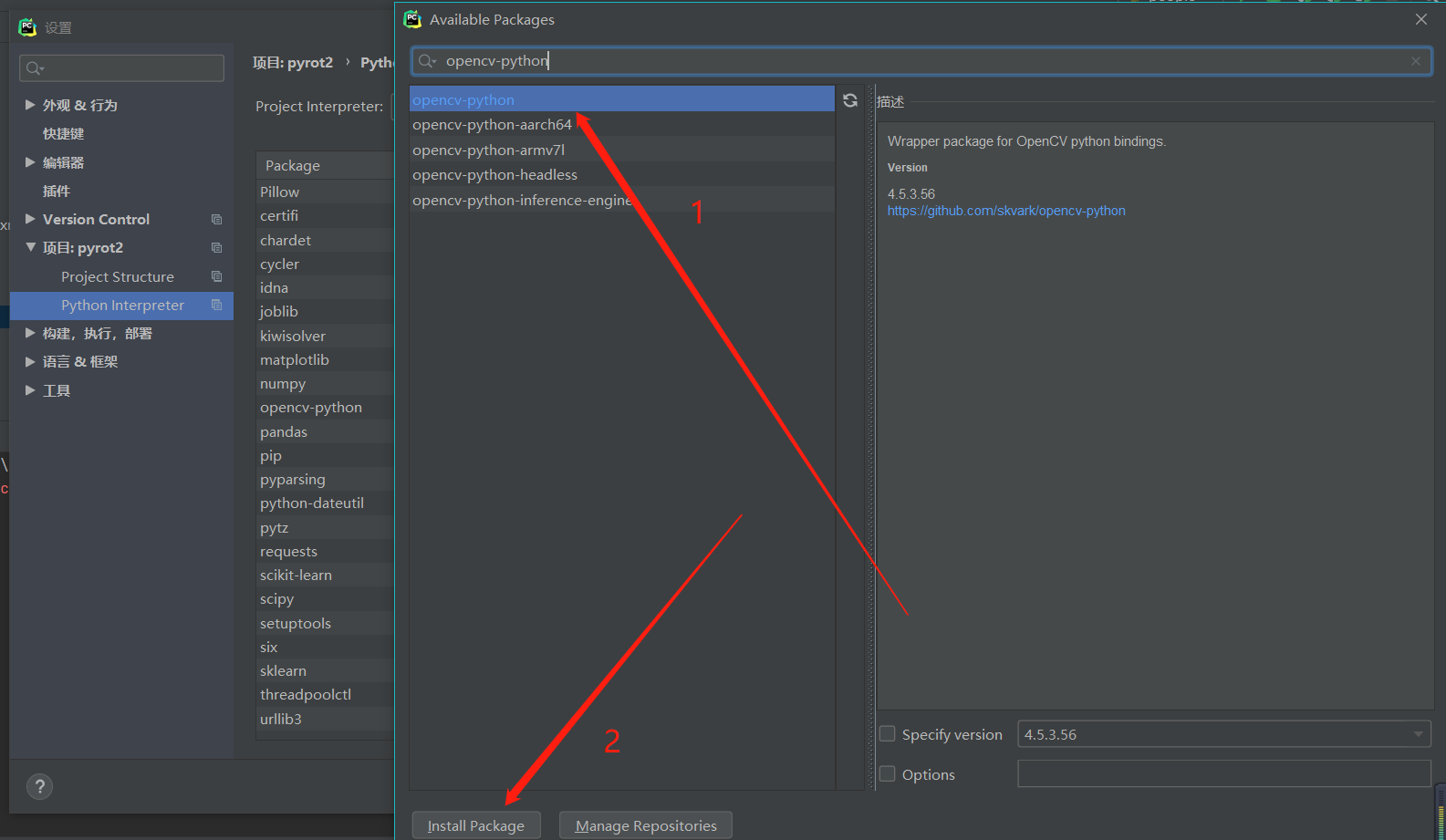The width and height of the screenshot is (1446, 840).
Task: Click copy icon next to Version Control
Action: [x=216, y=219]
